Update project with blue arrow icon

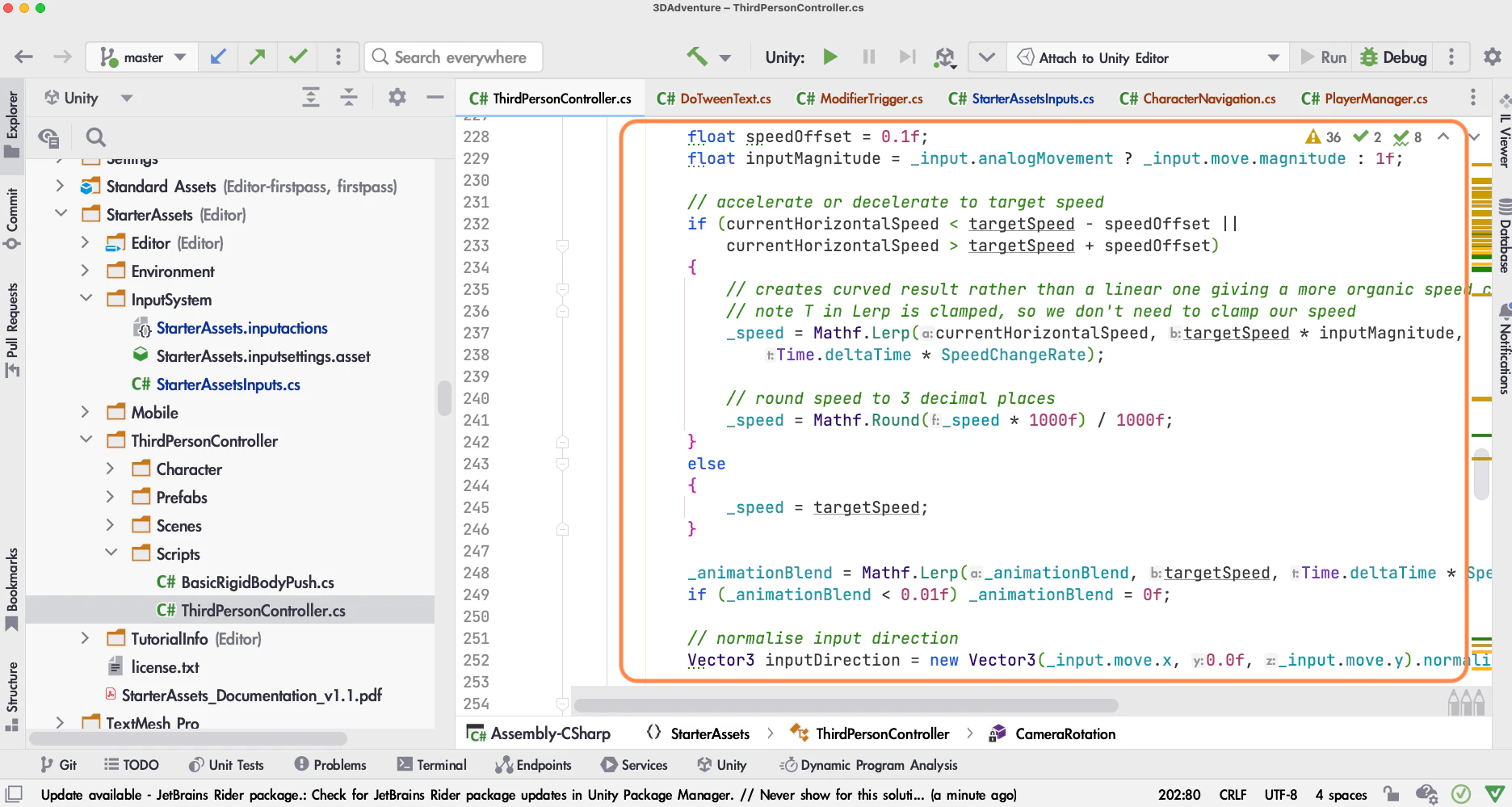[218, 57]
